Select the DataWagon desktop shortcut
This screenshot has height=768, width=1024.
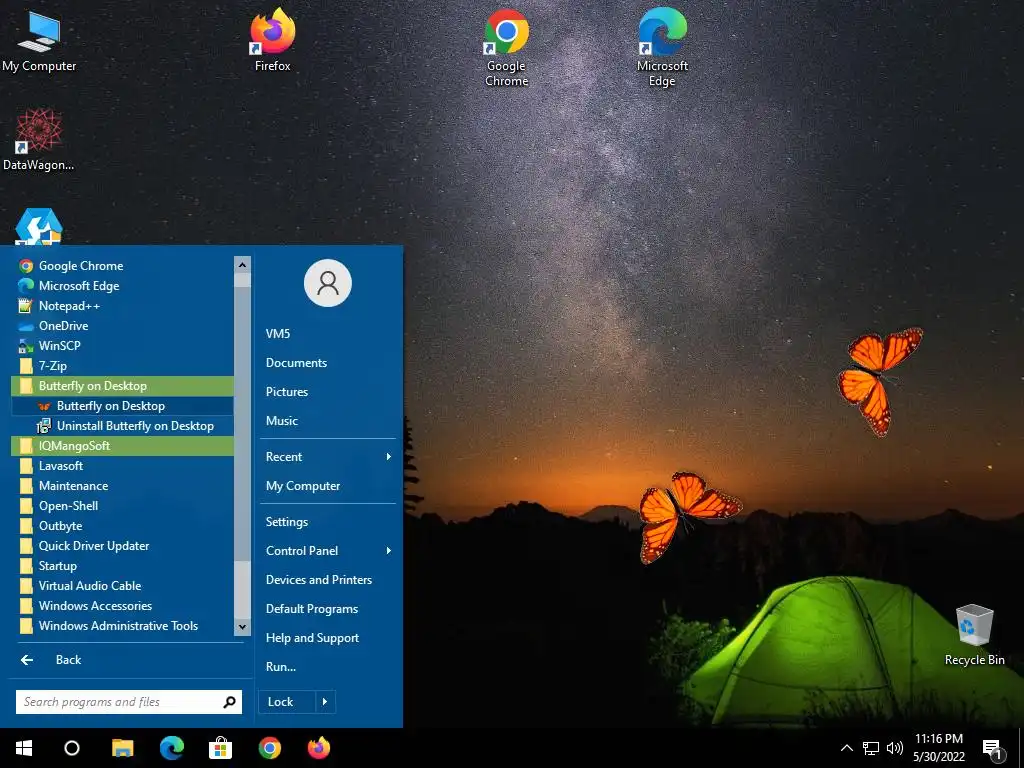point(39,140)
